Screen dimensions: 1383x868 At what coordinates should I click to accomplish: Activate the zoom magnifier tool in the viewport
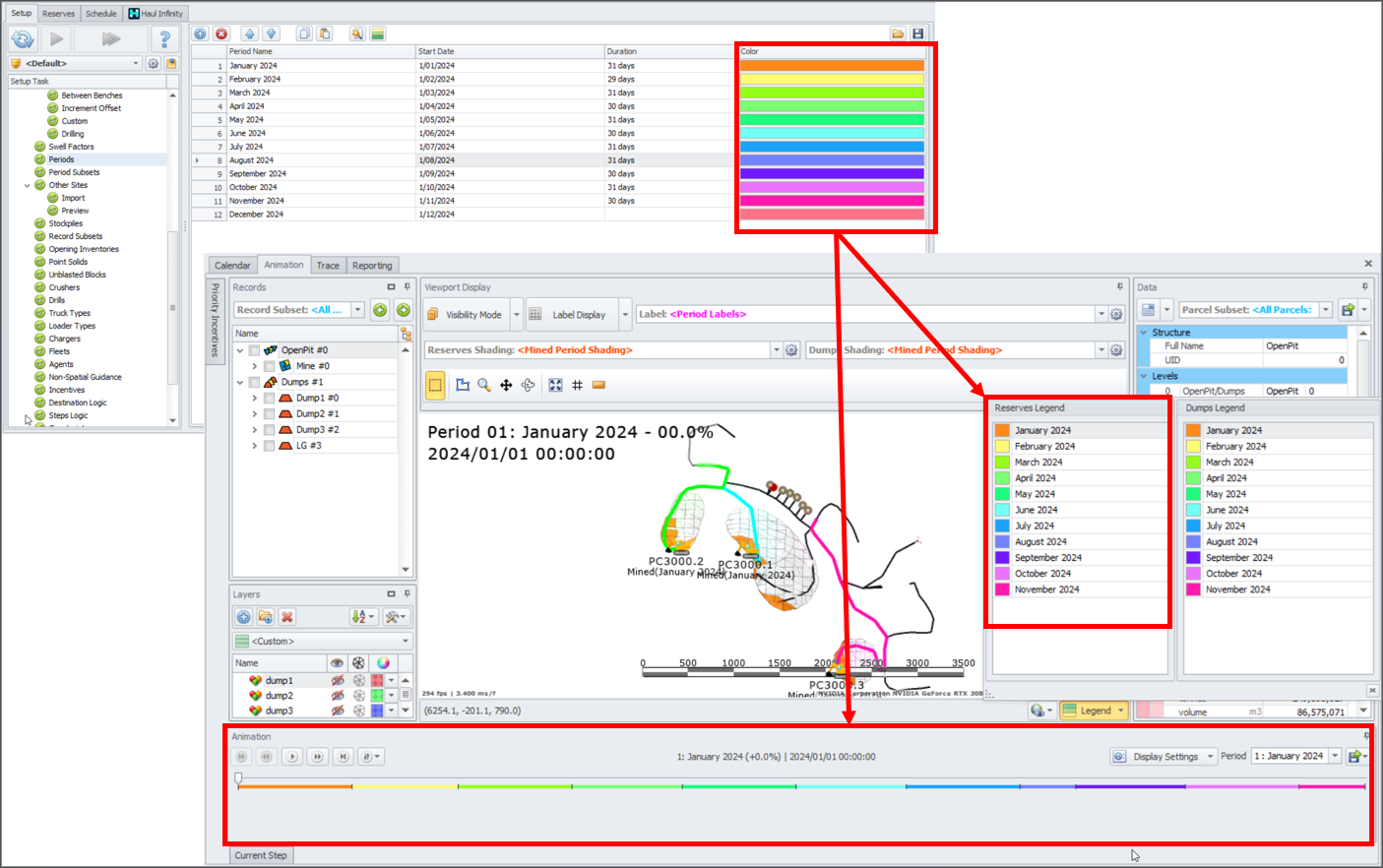pyautogui.click(x=484, y=386)
